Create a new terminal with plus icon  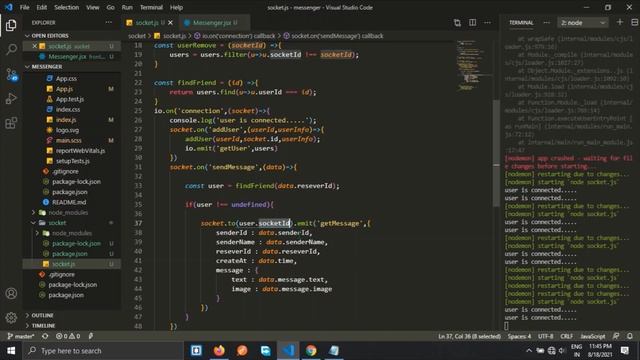point(620,22)
